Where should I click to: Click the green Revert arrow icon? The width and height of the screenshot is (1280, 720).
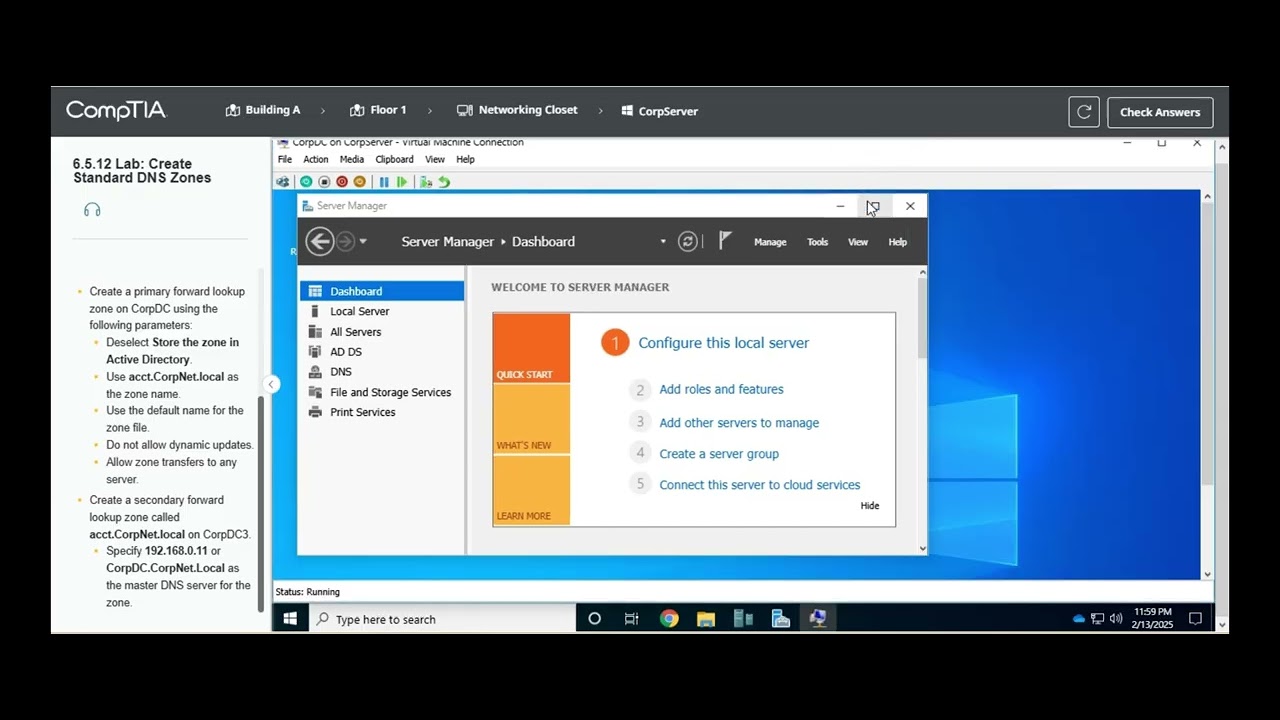[444, 182]
